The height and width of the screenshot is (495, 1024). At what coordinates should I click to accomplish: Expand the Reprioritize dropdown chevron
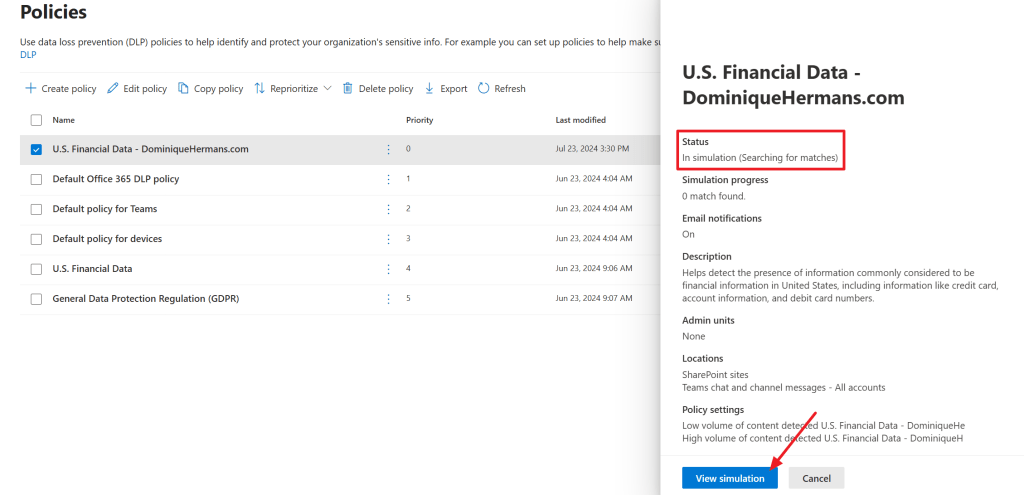point(327,89)
